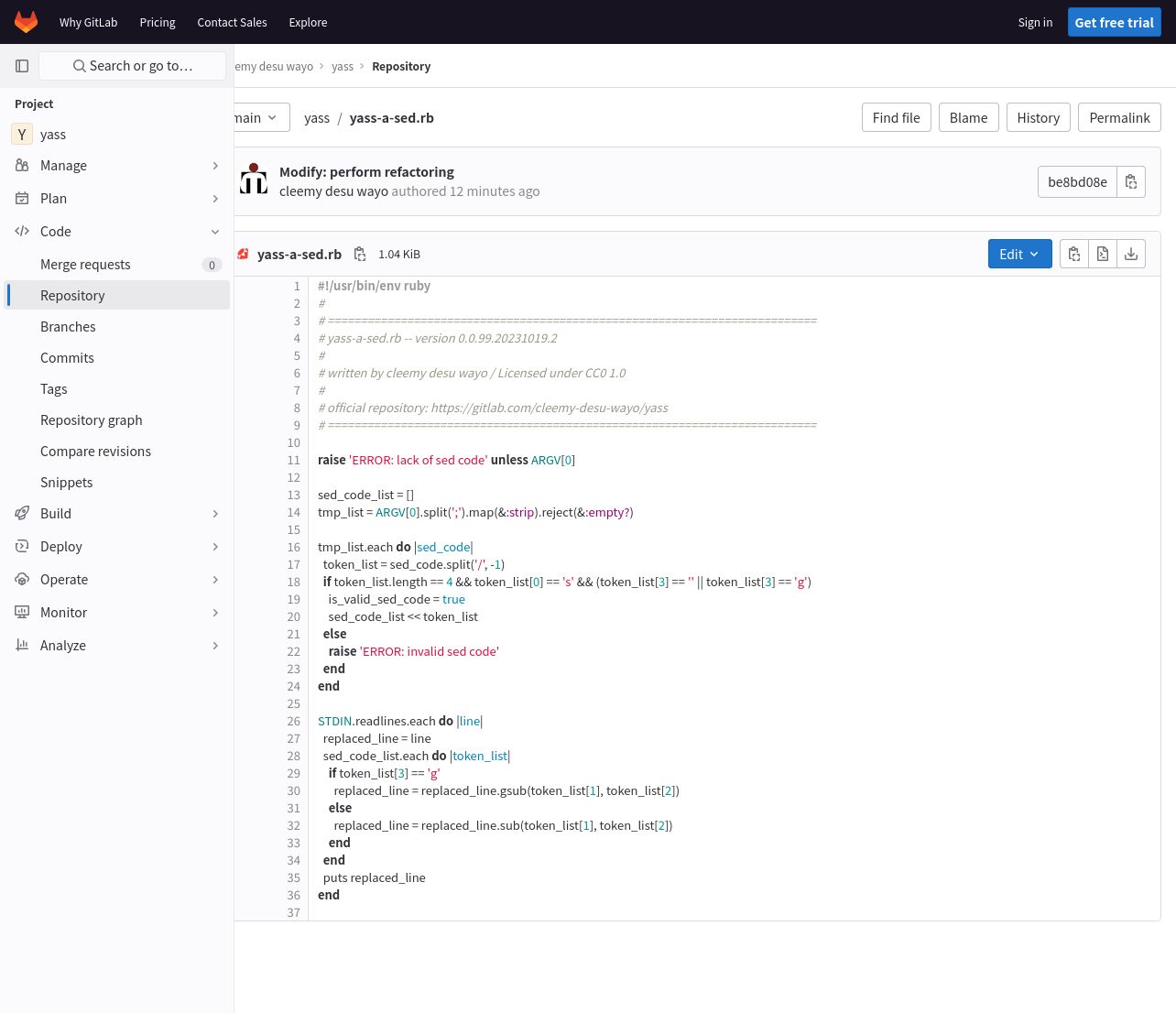Open Merge requests in the sidebar

(116, 265)
